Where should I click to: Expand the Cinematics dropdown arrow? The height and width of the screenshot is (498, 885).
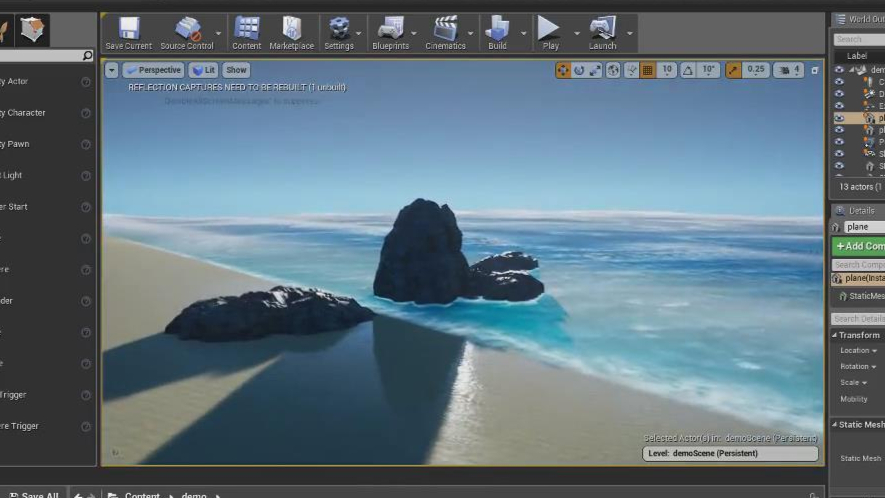click(470, 33)
